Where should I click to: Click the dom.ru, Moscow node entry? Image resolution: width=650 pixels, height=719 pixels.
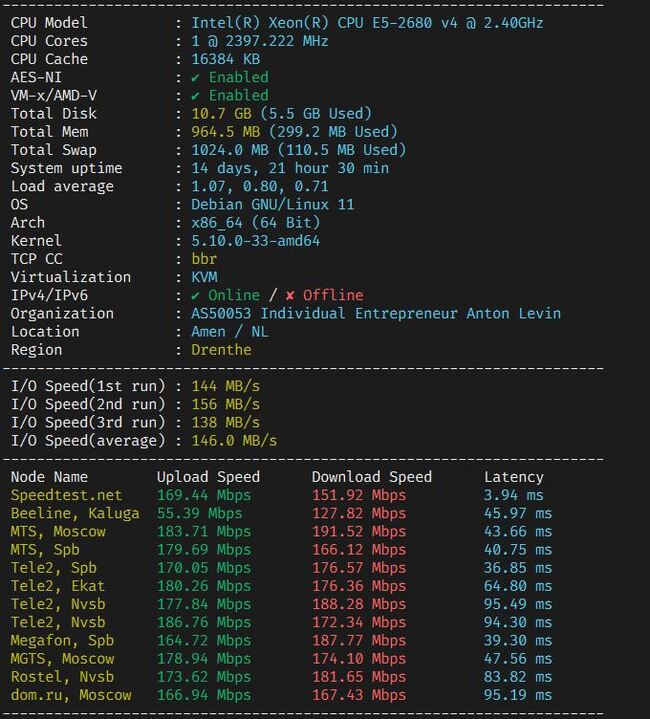[x=71, y=695]
